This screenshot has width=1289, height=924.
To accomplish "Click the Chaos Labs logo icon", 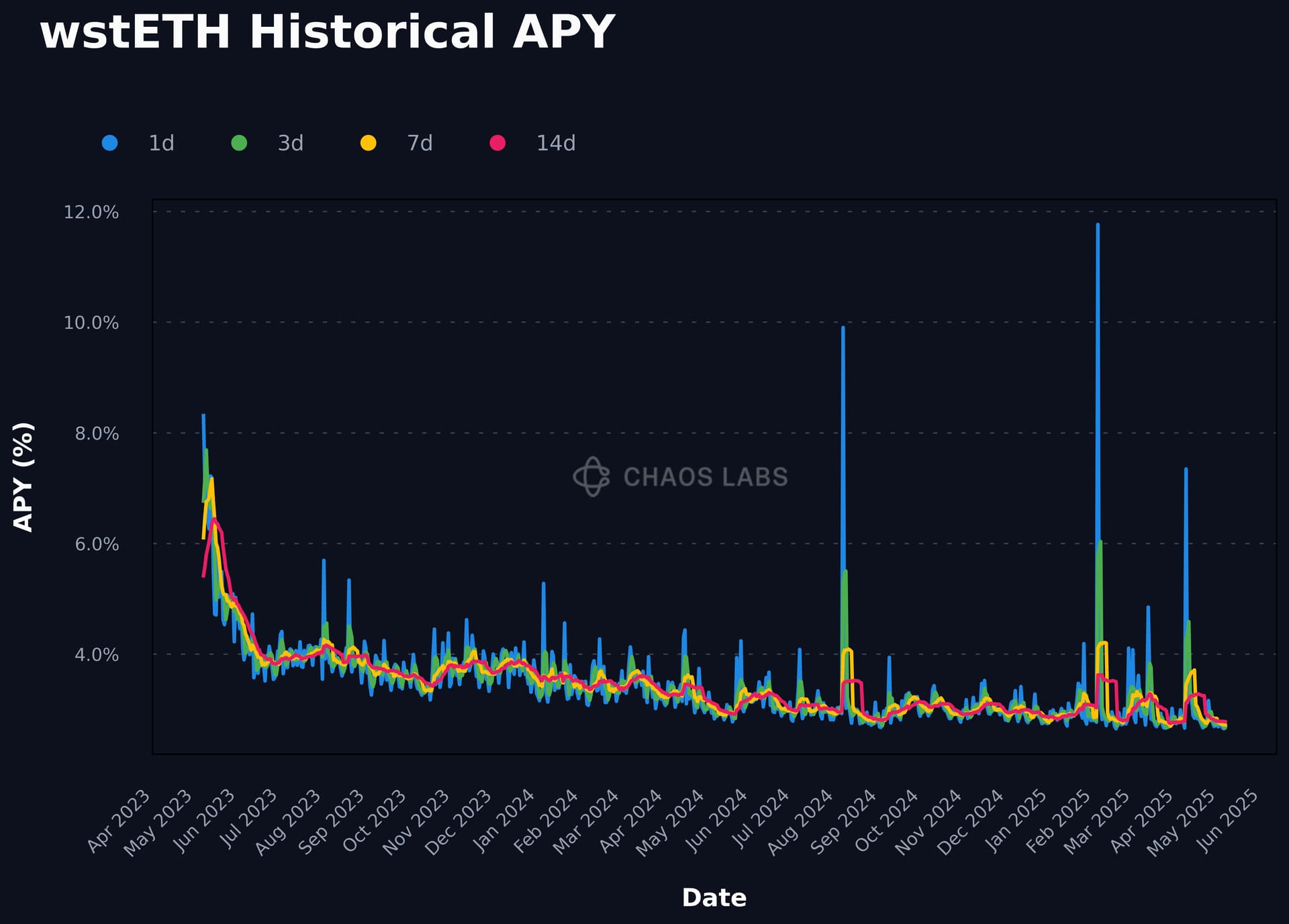I will [x=591, y=476].
